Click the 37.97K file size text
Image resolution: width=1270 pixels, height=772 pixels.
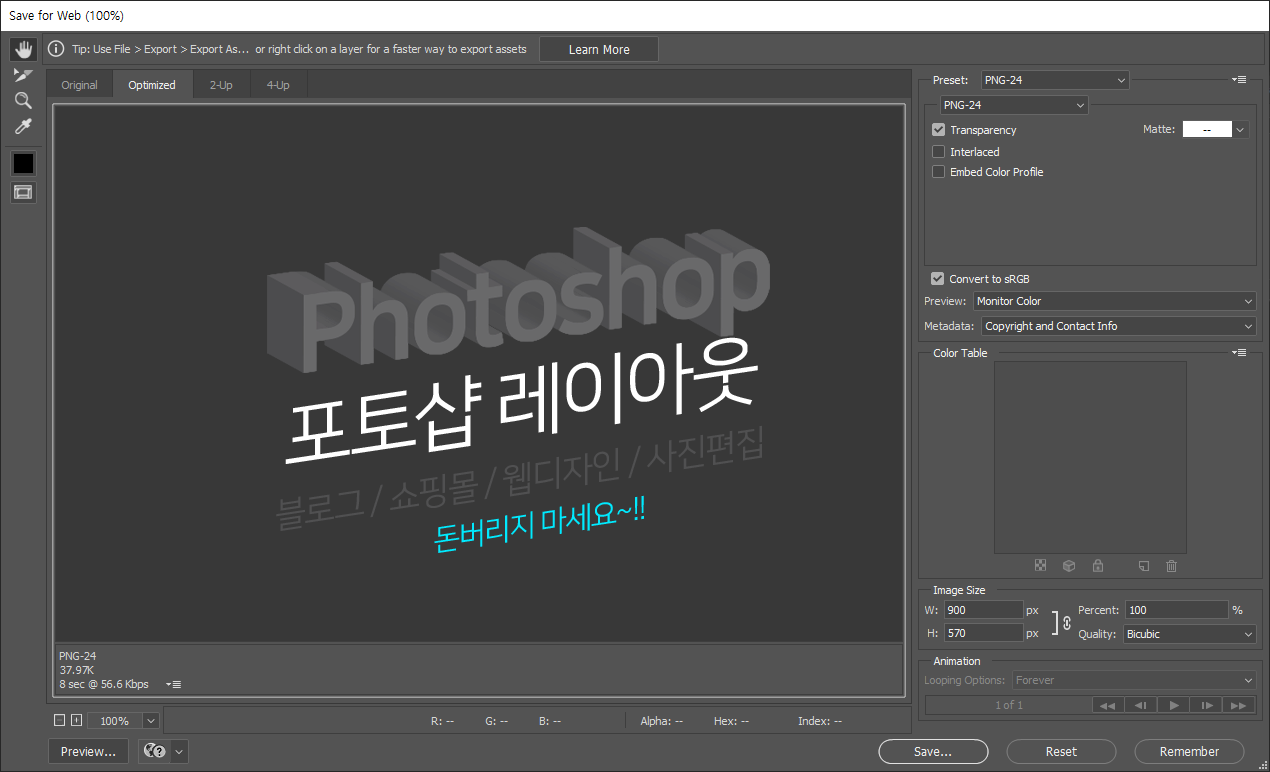coord(77,670)
